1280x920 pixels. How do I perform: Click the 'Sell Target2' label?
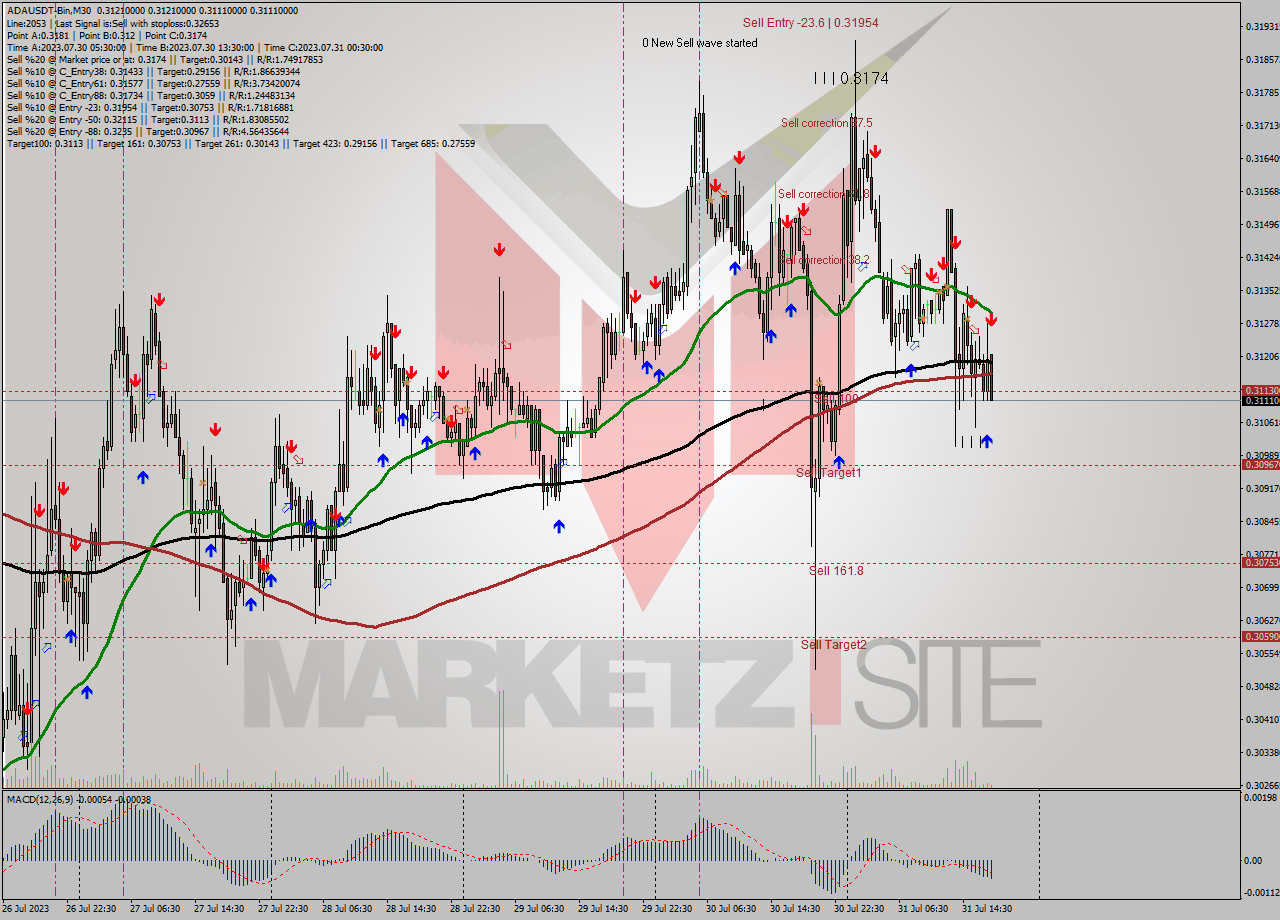[834, 645]
